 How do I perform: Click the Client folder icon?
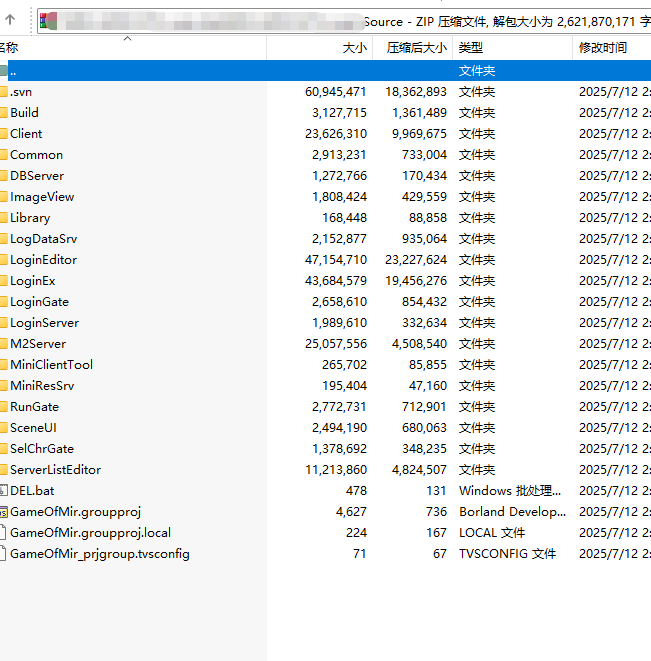tap(4, 134)
